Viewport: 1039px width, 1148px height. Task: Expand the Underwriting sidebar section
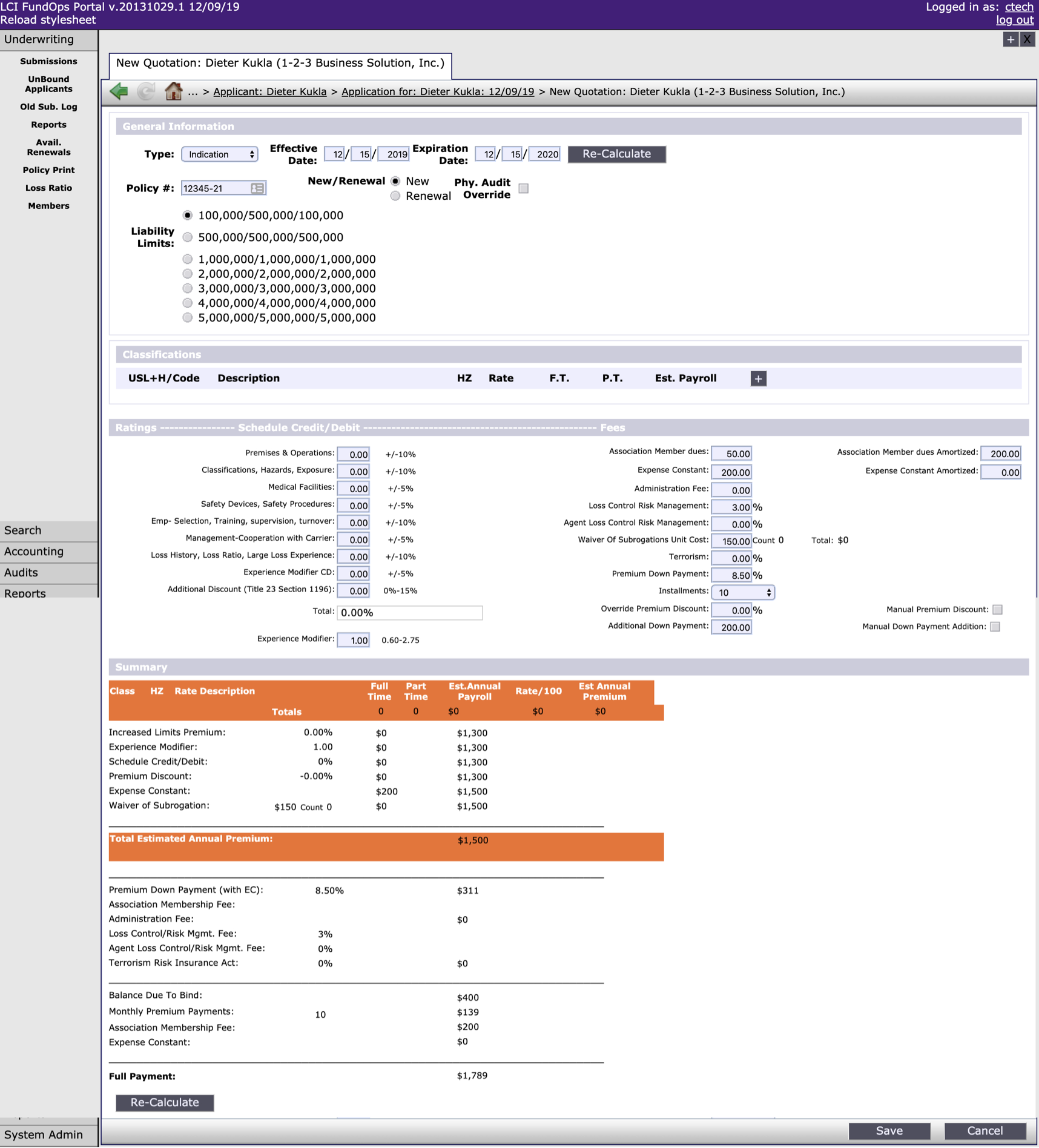click(48, 40)
